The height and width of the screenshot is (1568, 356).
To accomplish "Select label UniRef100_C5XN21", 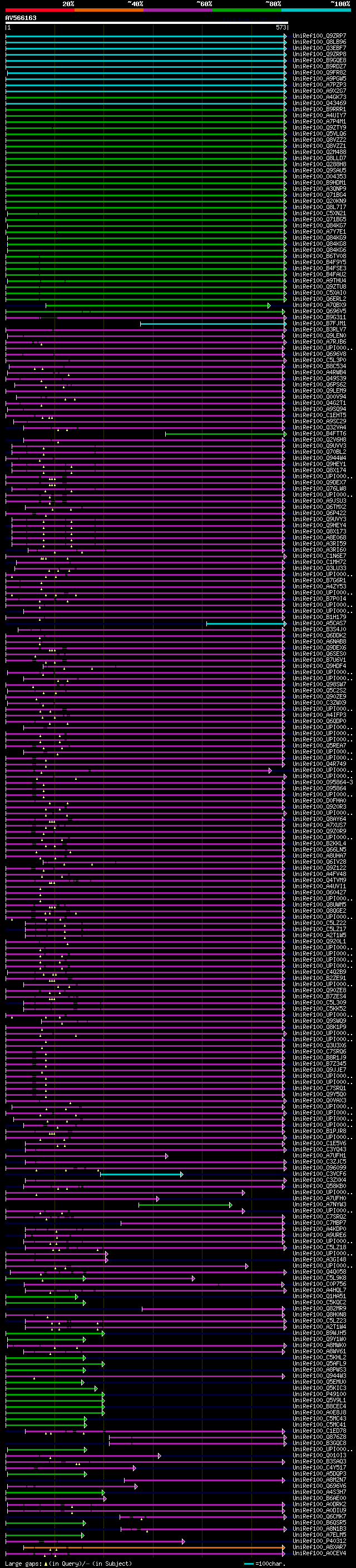I will click(x=319, y=213).
